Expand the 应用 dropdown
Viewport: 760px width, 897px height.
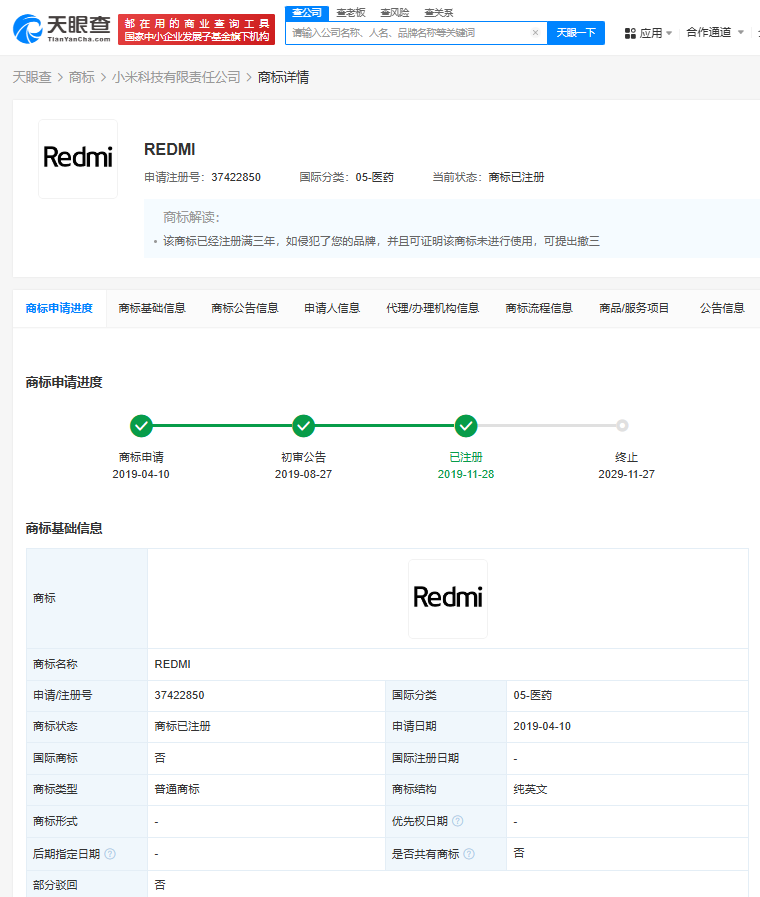[655, 33]
